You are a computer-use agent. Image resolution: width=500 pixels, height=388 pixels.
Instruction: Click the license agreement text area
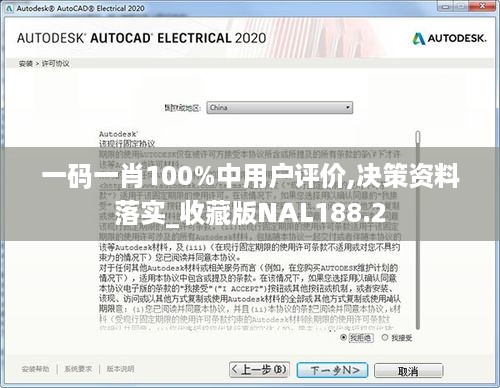[250, 230]
